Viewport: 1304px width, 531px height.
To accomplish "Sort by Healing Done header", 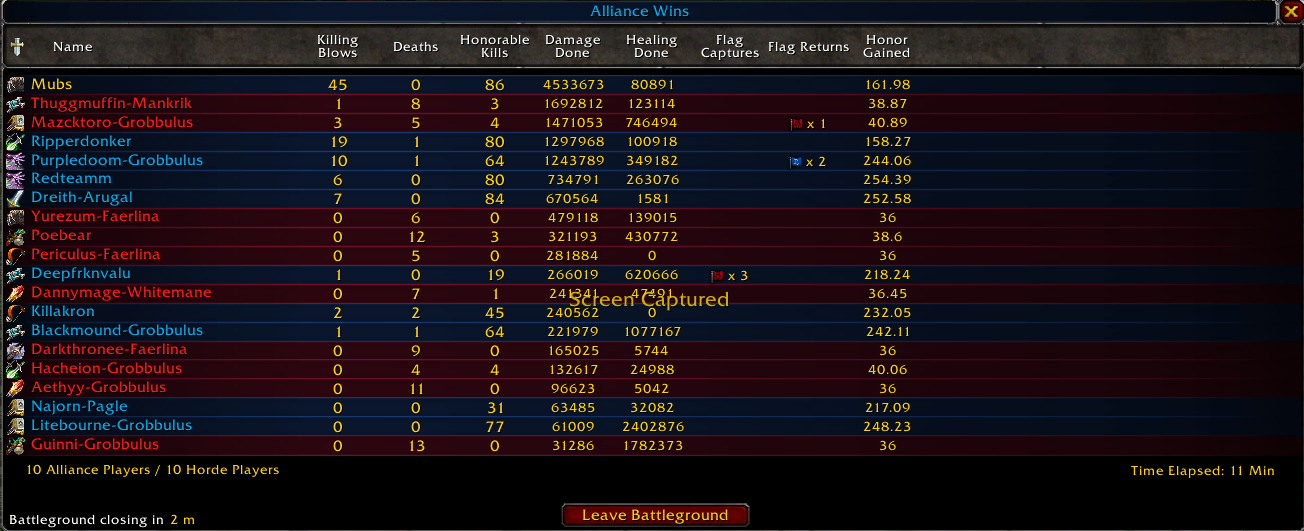I will (x=651, y=47).
